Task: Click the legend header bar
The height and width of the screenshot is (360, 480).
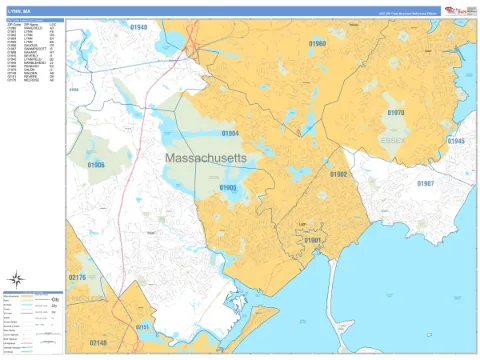Action: pos(33,292)
